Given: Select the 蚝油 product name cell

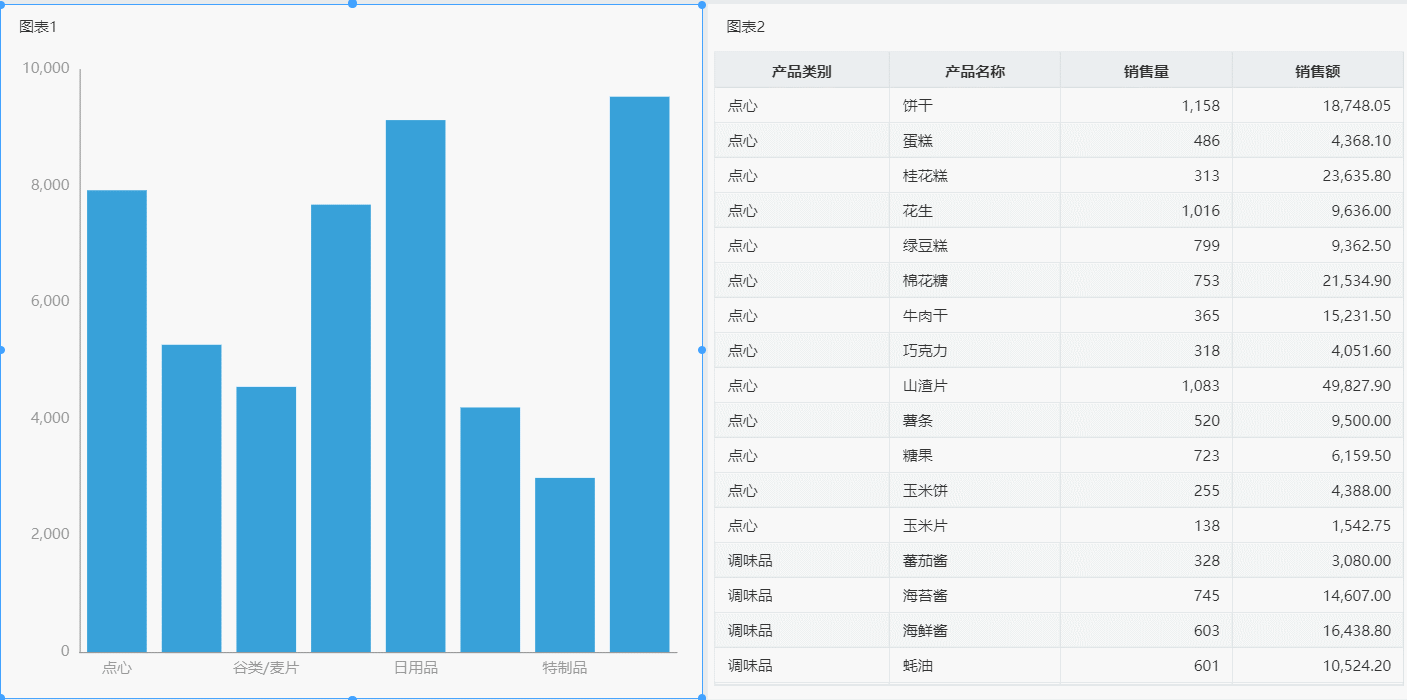Looking at the screenshot, I should [x=975, y=665].
